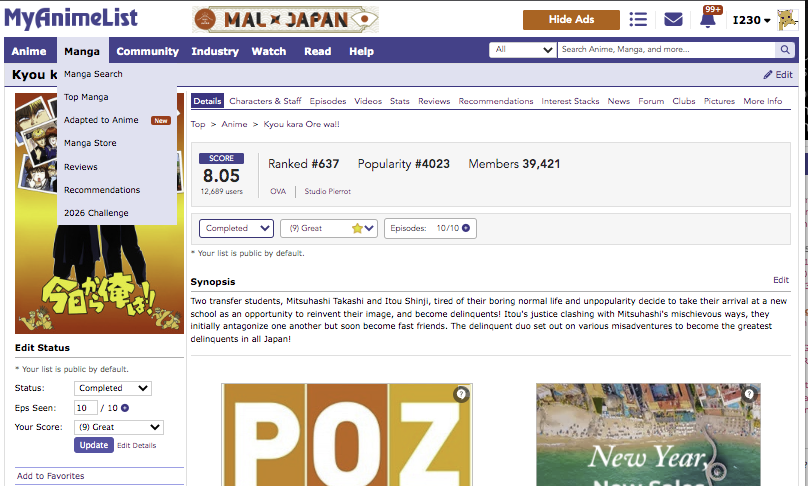Open the Watch nav menu
The image size is (808, 486).
coord(268,51)
